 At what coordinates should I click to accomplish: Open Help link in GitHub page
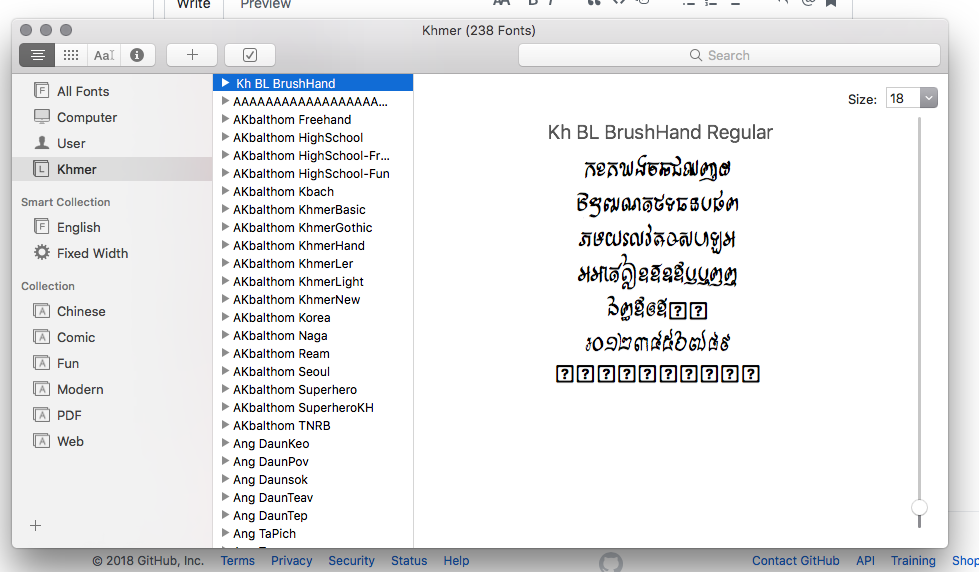[456, 561]
